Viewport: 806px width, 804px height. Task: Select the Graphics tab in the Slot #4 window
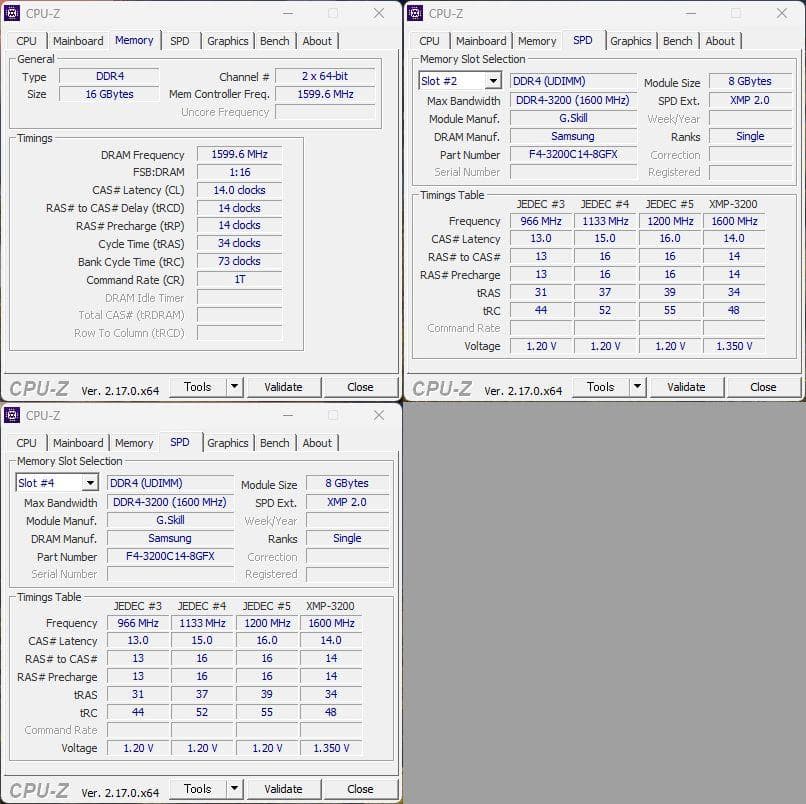[227, 443]
